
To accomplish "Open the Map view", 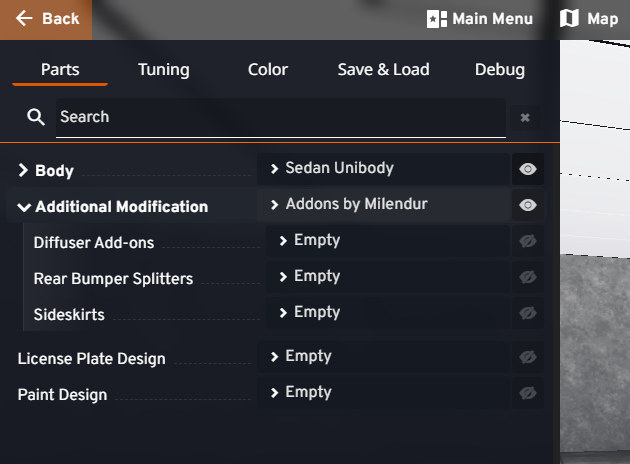I will click(x=589, y=19).
